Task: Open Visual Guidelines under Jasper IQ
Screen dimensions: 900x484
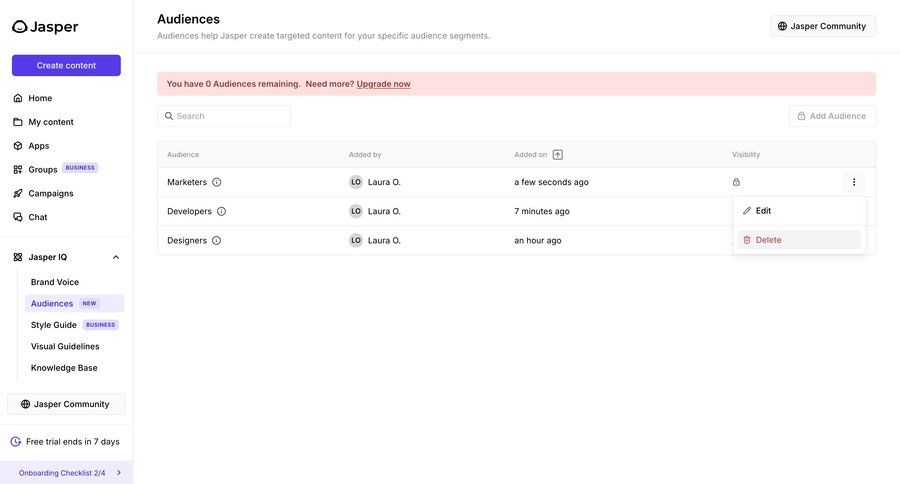Action: 65,346
